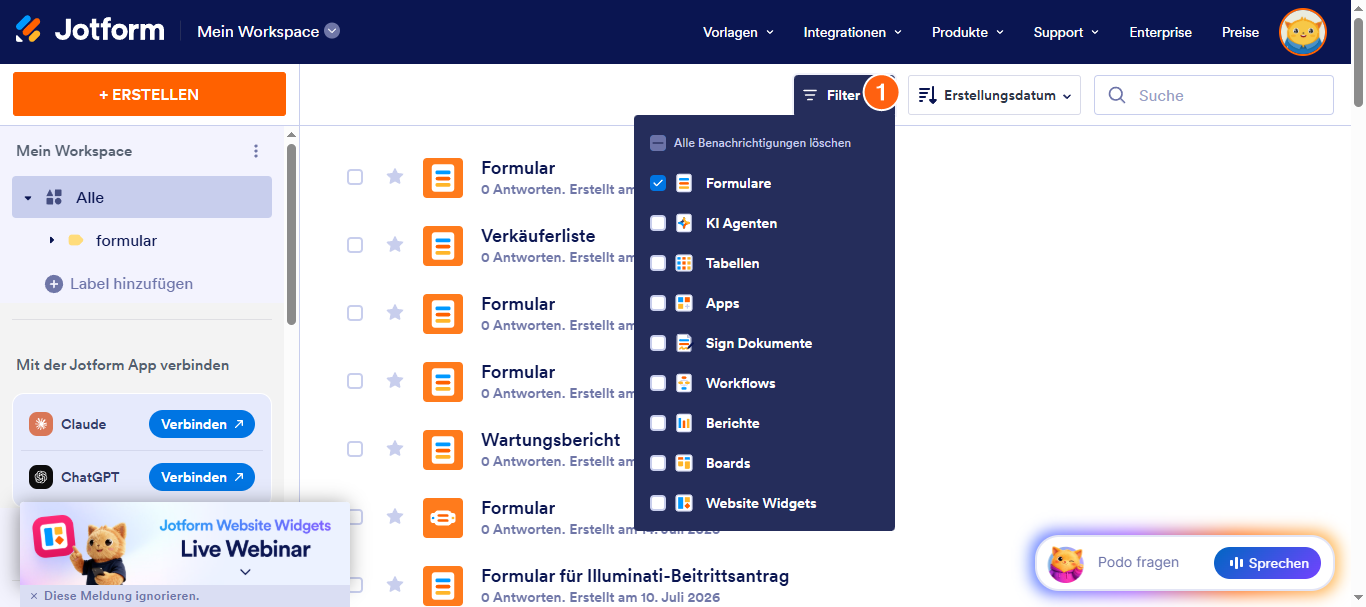Select the Alle item in sidebar

142,197
